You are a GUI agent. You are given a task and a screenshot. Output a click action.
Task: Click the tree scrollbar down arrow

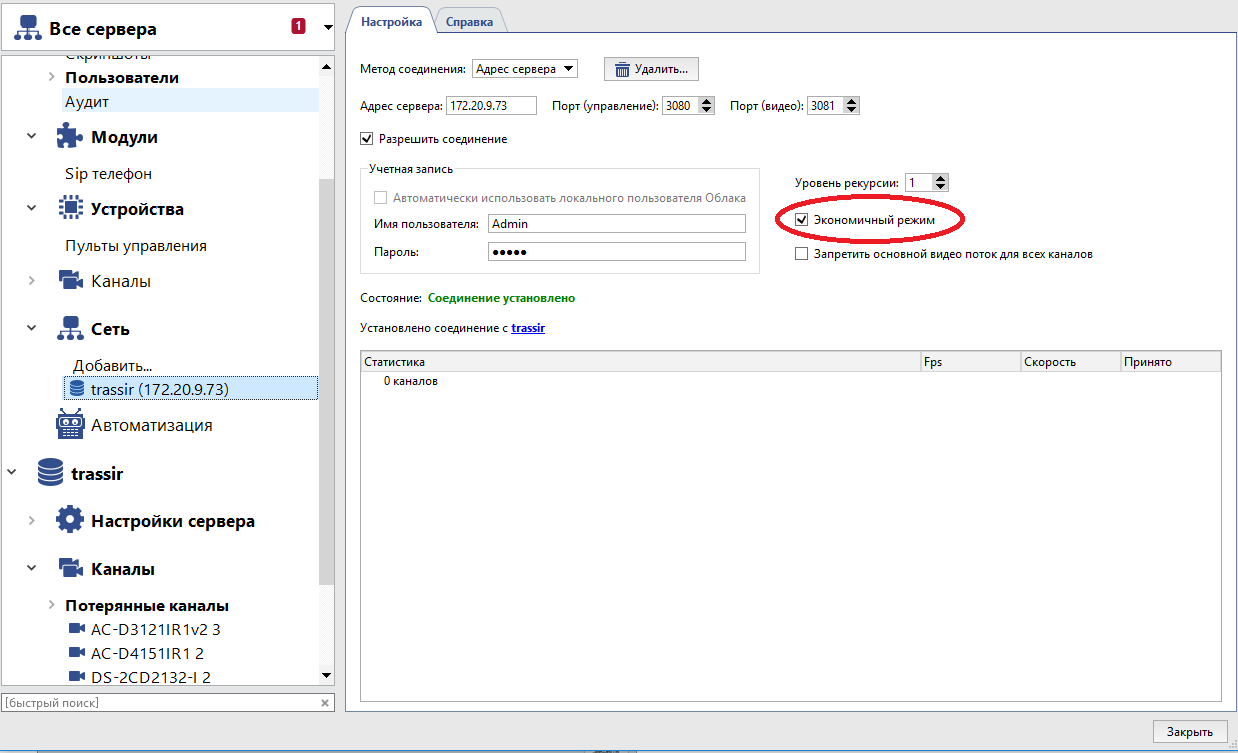(x=326, y=676)
